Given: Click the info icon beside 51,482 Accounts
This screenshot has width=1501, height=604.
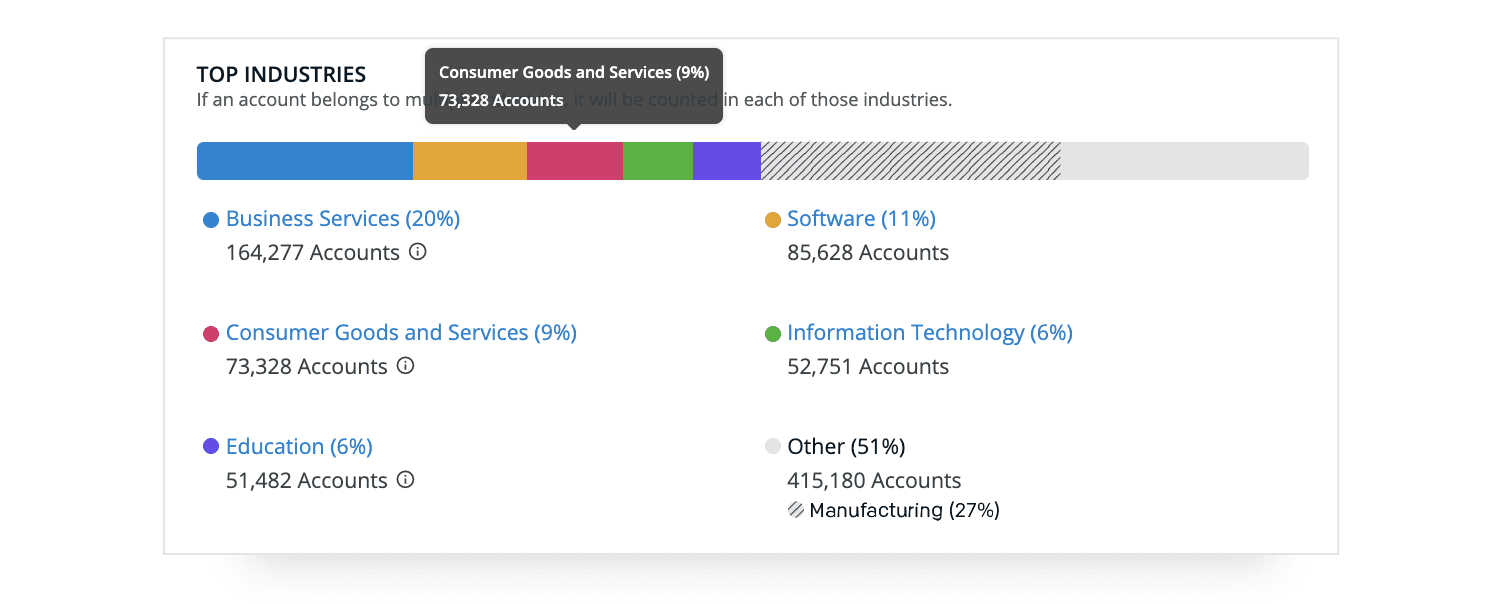Looking at the screenshot, I should coord(404,480).
